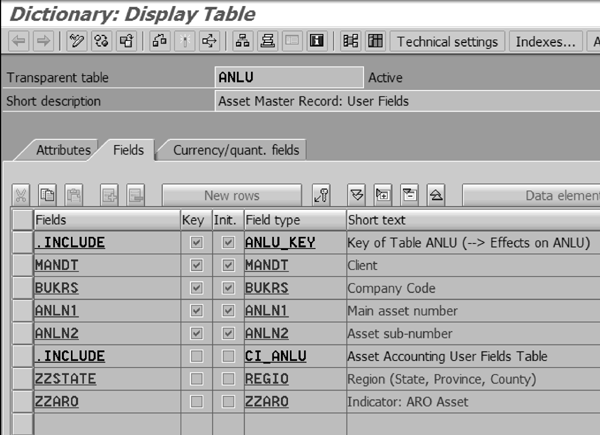Screen dimensions: 600x435
Task: Toggle Init. checkbox for BUKRS field
Action: coord(228,288)
